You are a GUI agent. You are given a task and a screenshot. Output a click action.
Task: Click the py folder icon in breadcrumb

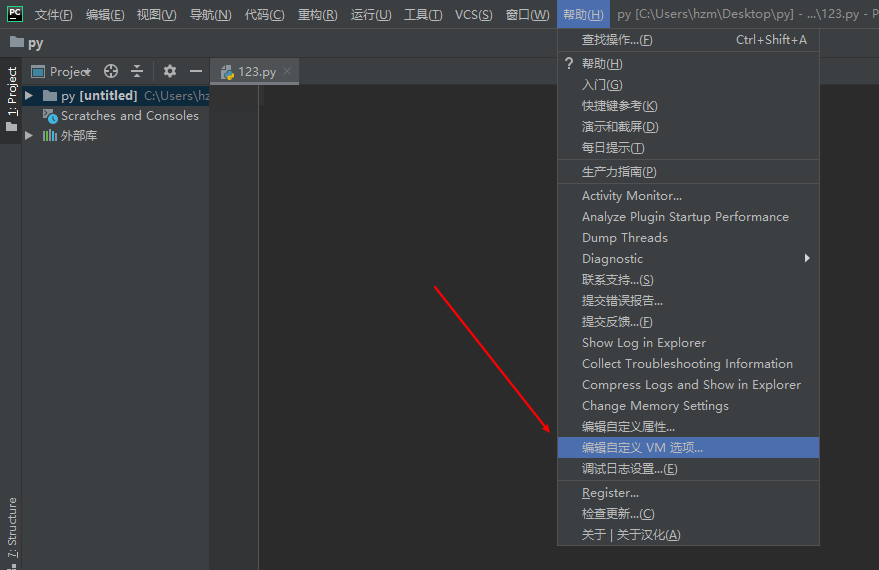[x=17, y=42]
